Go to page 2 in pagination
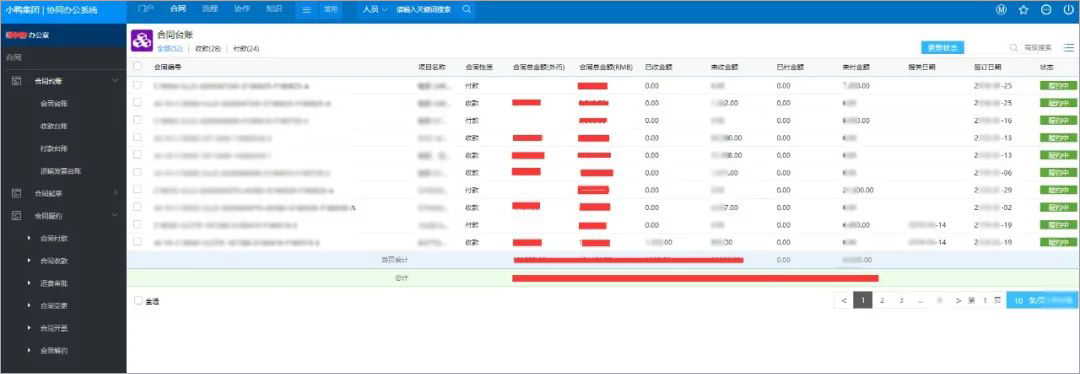 click(882, 300)
